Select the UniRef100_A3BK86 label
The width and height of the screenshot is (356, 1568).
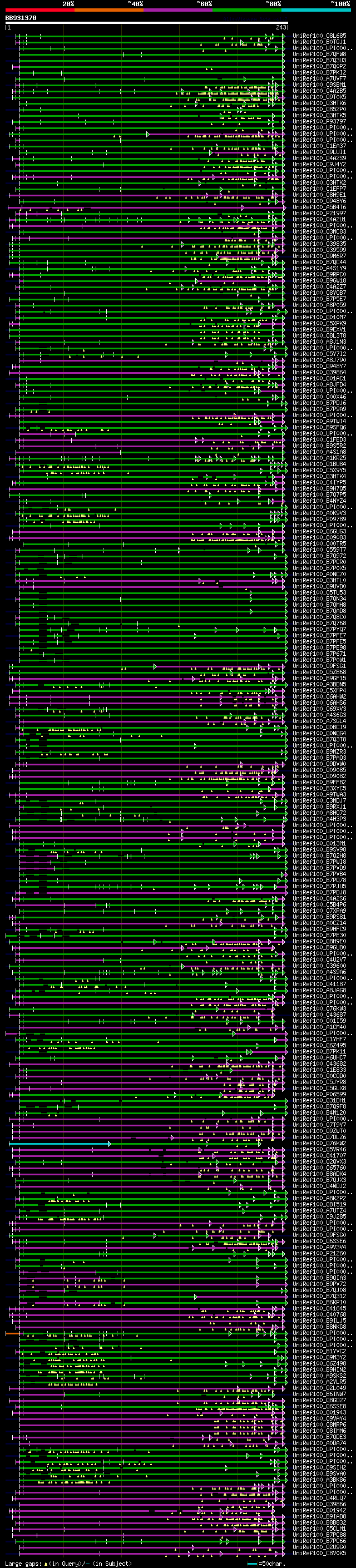[319, 1480]
